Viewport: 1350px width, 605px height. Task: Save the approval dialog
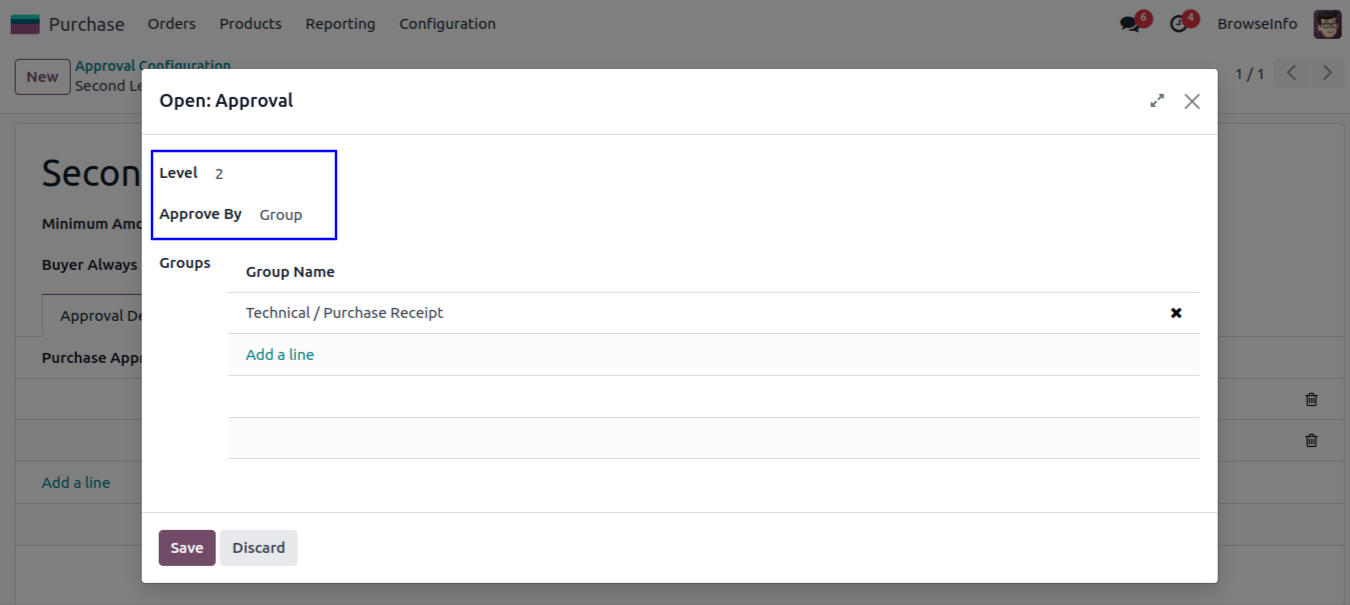pyautogui.click(x=187, y=548)
